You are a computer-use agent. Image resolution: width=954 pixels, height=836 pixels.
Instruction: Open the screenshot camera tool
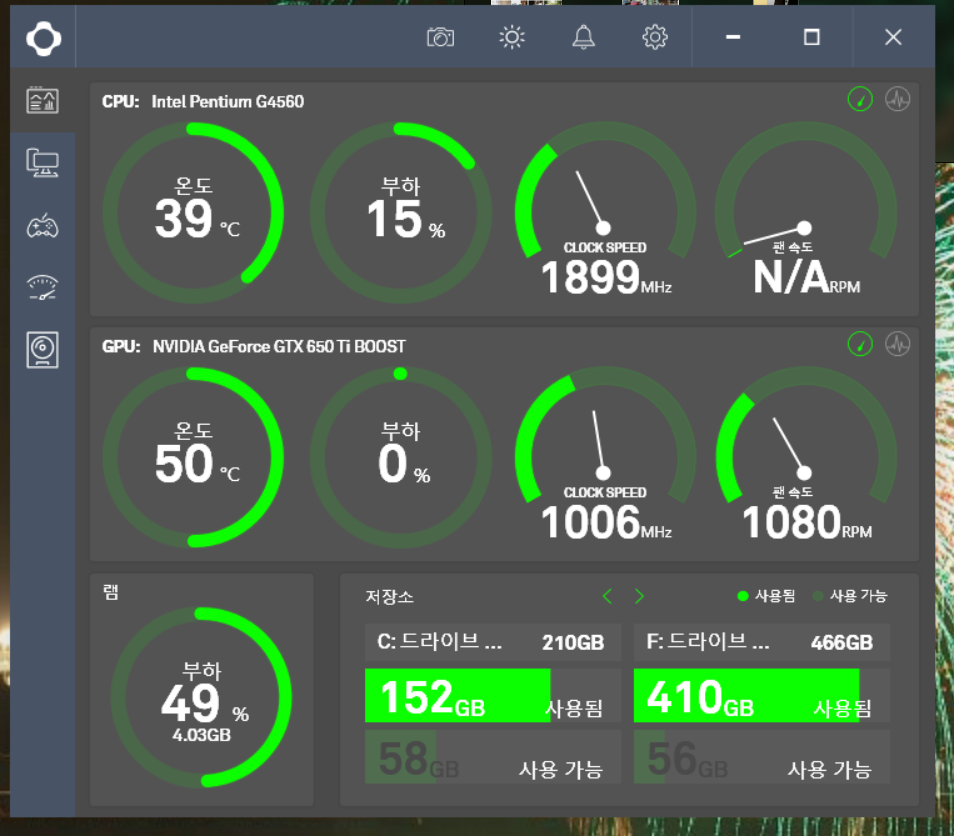click(440, 38)
